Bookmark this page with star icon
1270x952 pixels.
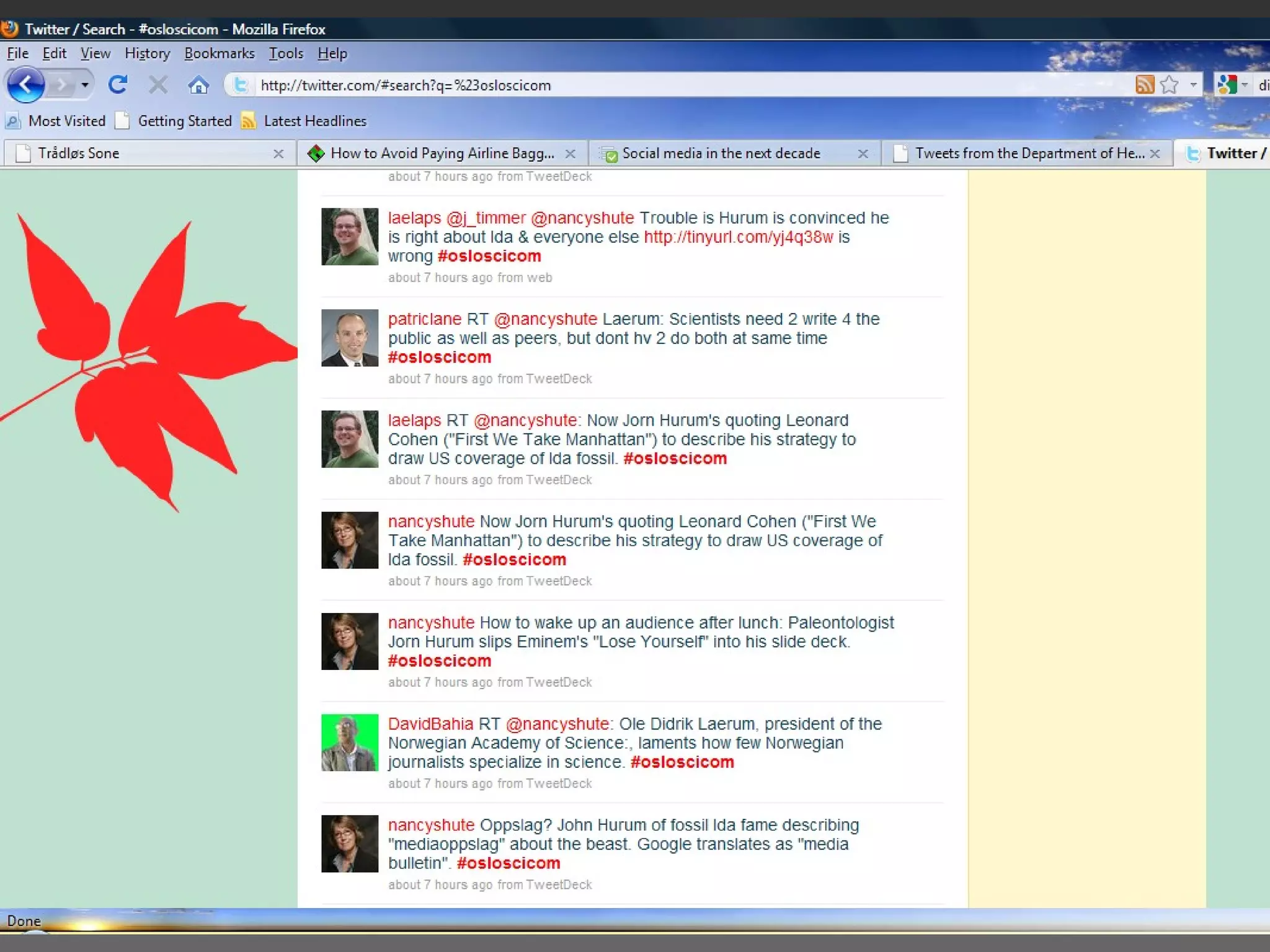point(1169,84)
